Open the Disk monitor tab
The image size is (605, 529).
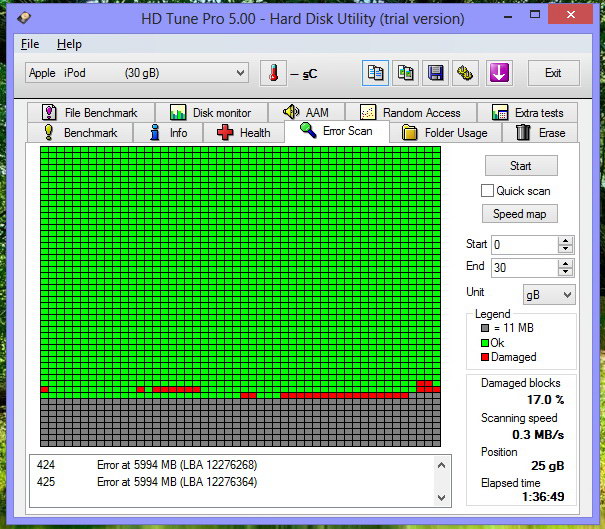coord(210,113)
